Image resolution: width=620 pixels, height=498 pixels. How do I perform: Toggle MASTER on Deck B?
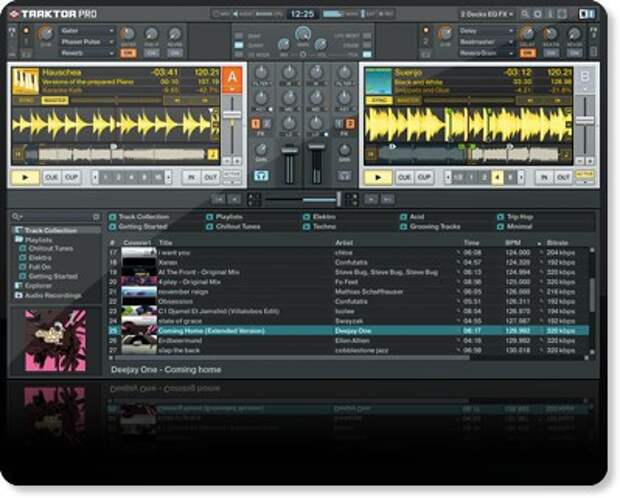click(407, 100)
